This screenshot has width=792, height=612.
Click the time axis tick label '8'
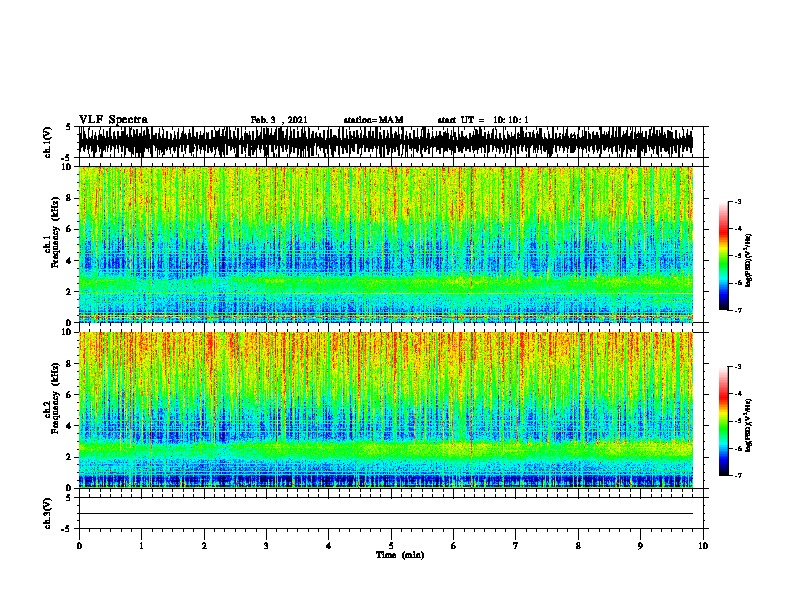tap(578, 545)
